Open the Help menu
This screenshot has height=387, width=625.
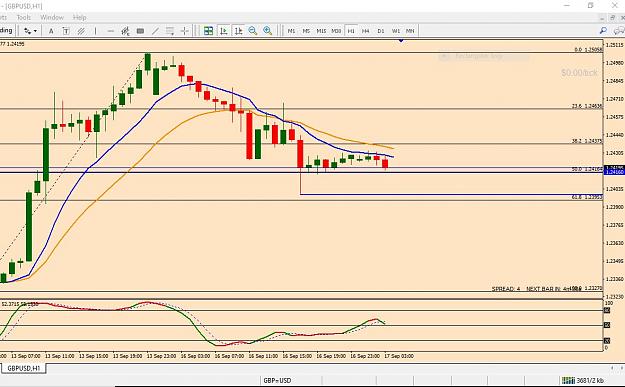[79, 18]
